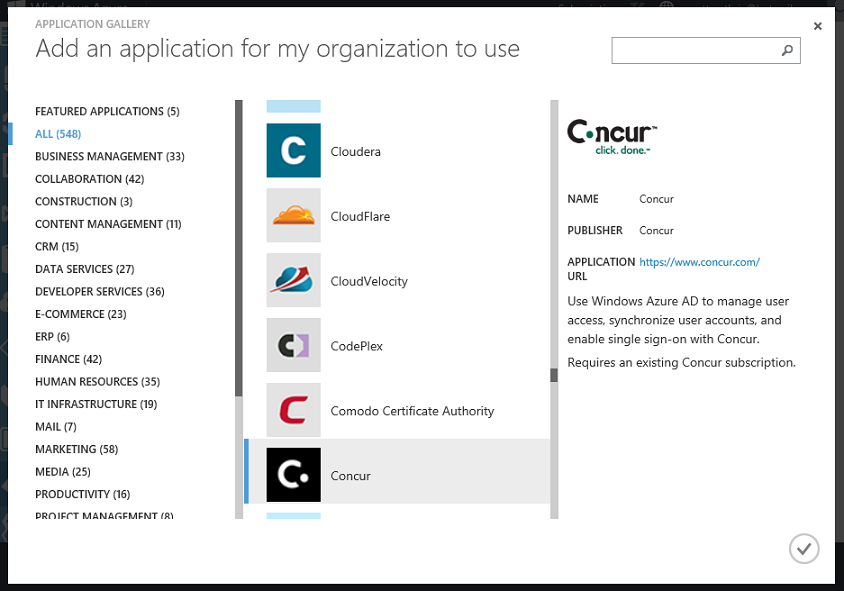Click the Cloudera app icon
The width and height of the screenshot is (844, 591).
pos(293,150)
